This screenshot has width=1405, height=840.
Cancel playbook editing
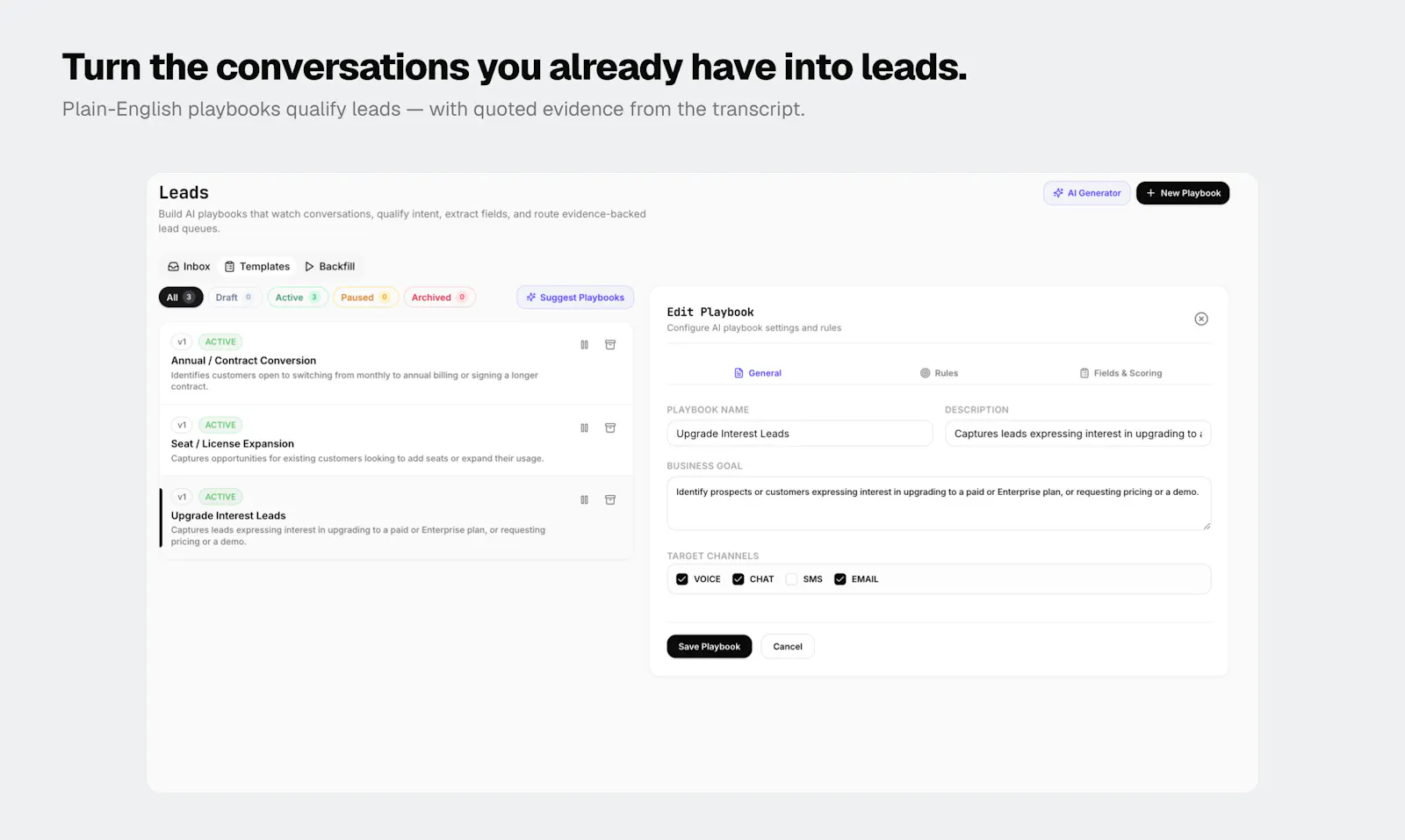click(x=788, y=647)
